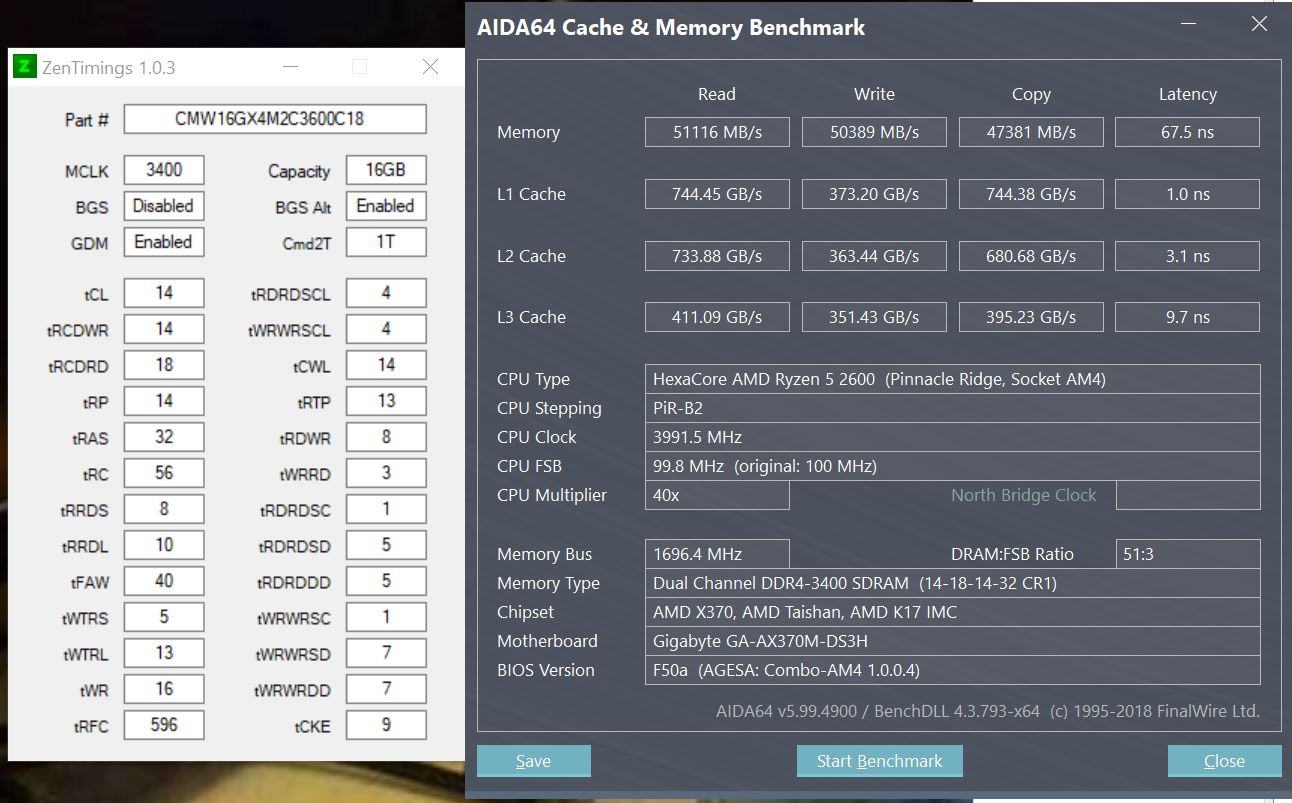Select the tCKE value 9
Screen dimensions: 1292x803
[x=386, y=725]
